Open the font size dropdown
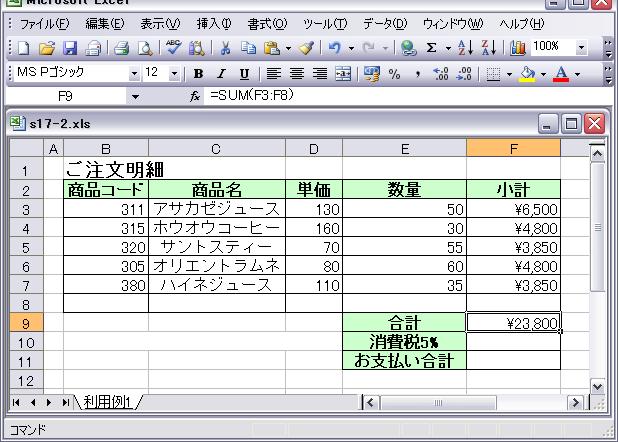Screen dimensions: 618x442 (174, 74)
